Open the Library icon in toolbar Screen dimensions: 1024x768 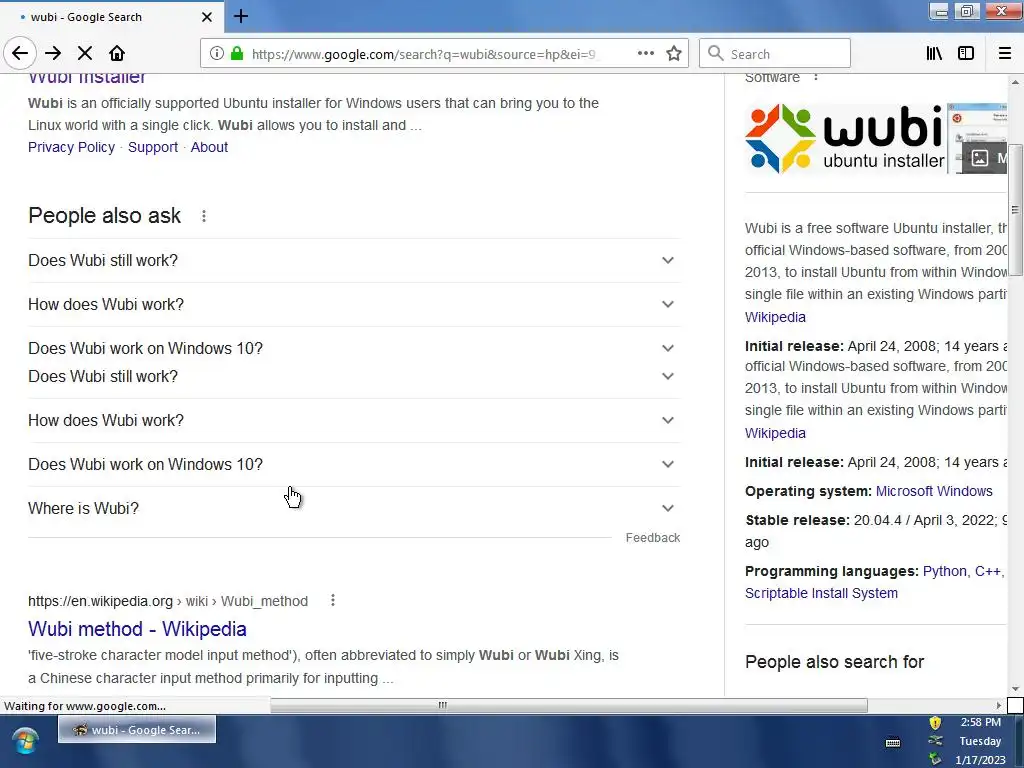935,54
